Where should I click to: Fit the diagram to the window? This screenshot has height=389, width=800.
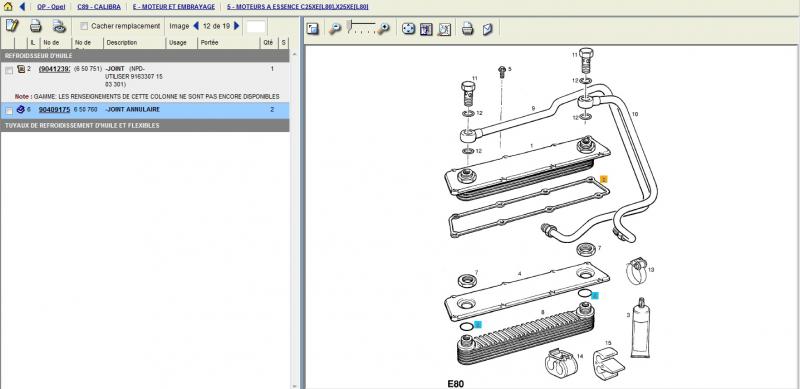coord(408,29)
